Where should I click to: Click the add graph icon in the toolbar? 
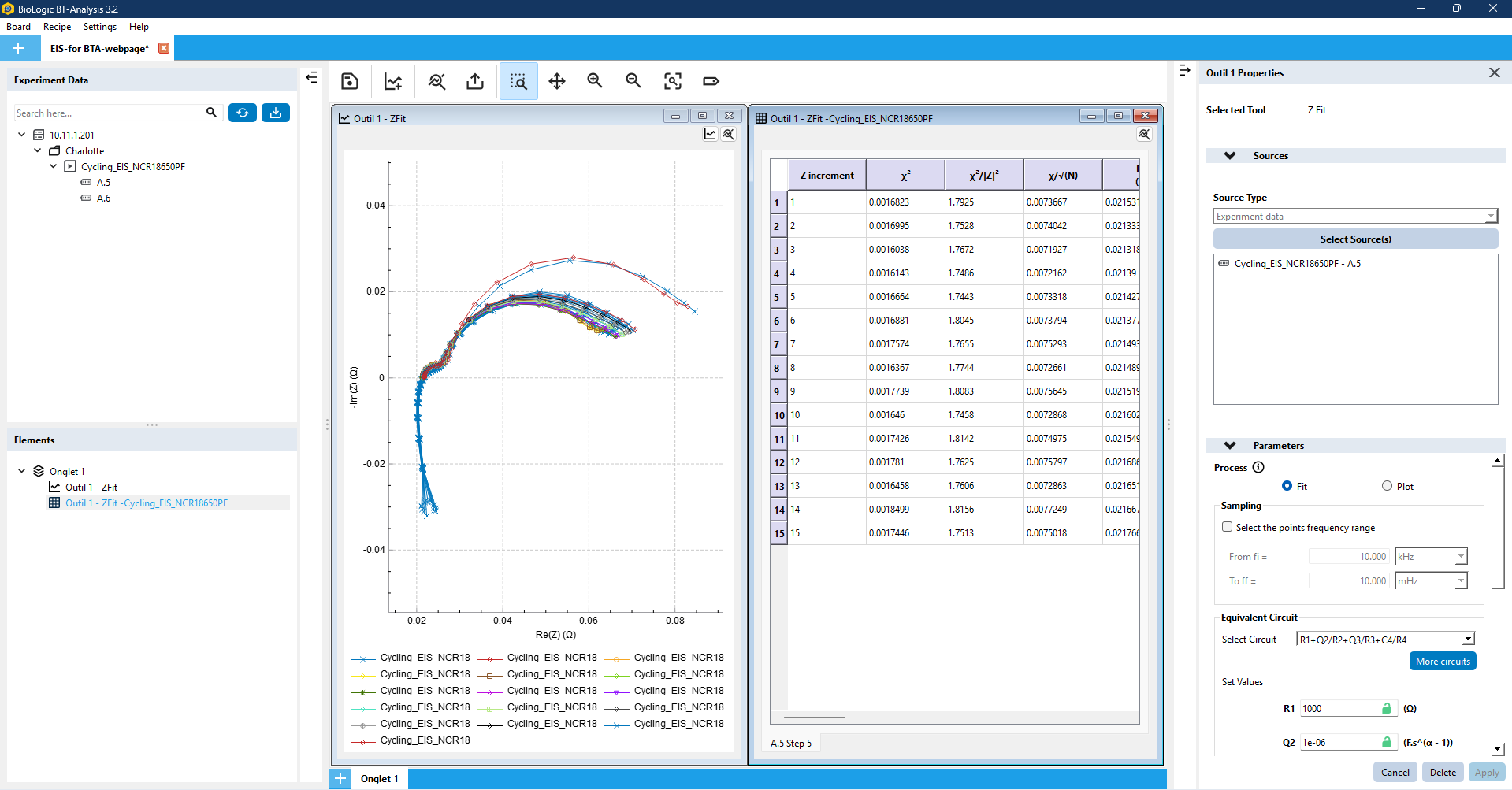[x=393, y=81]
